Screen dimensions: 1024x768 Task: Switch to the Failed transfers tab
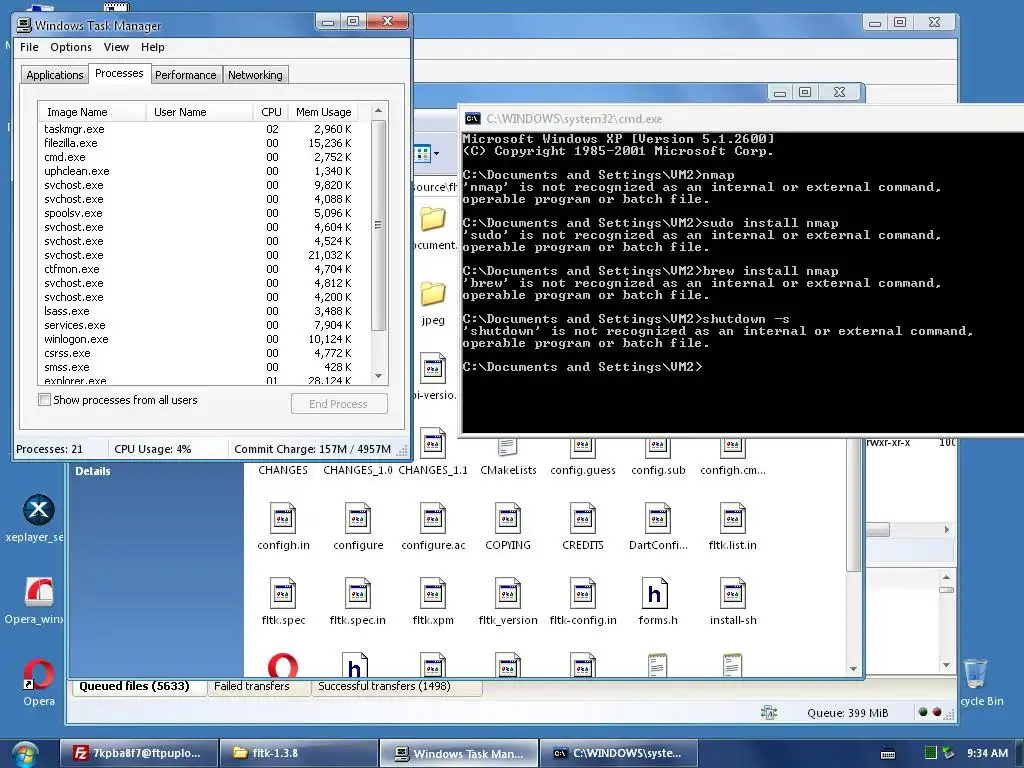(252, 686)
